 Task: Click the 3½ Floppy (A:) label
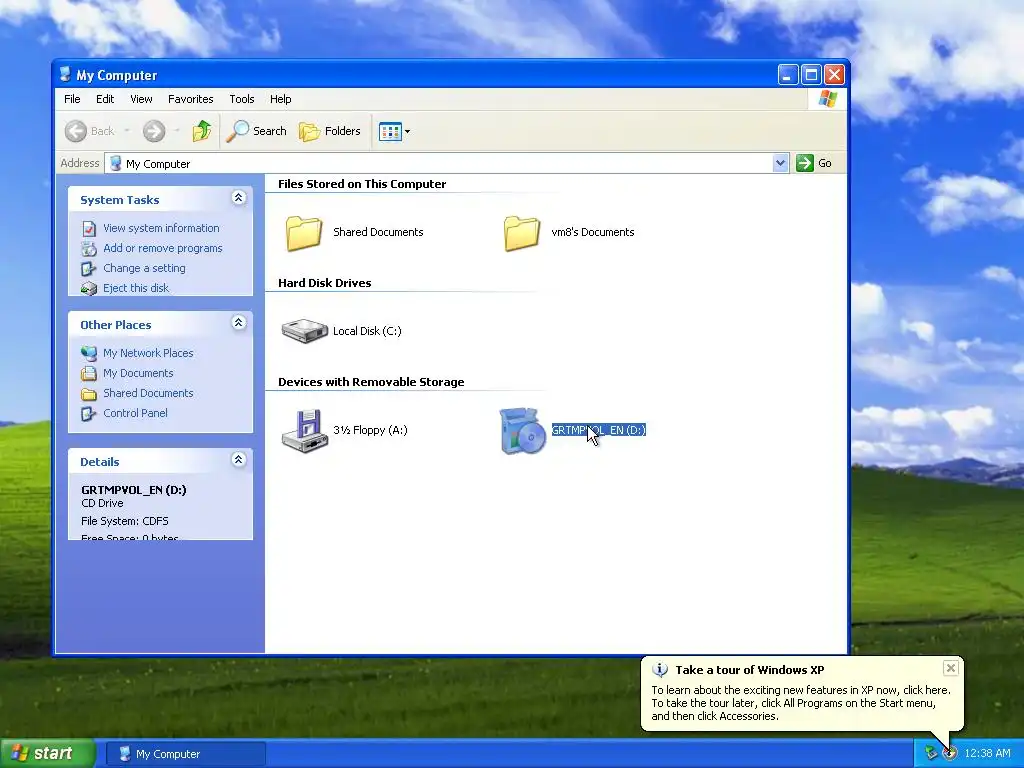[x=370, y=430]
